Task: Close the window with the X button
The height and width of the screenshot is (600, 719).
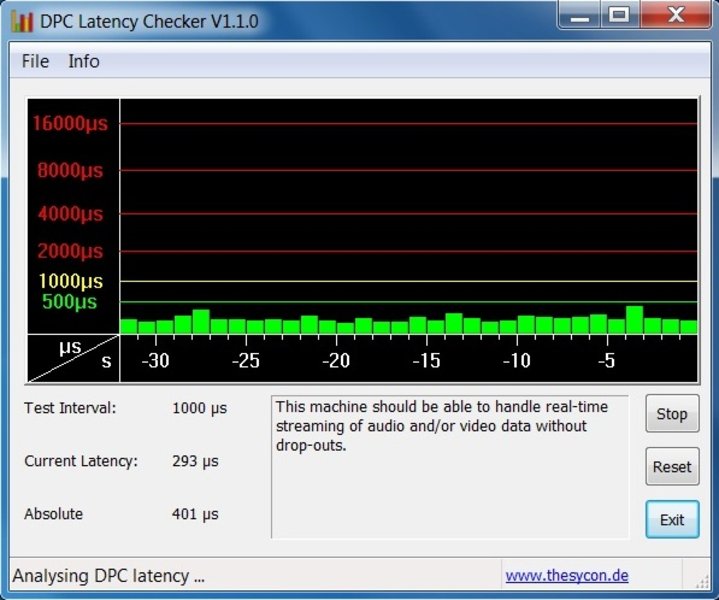Action: click(x=676, y=15)
